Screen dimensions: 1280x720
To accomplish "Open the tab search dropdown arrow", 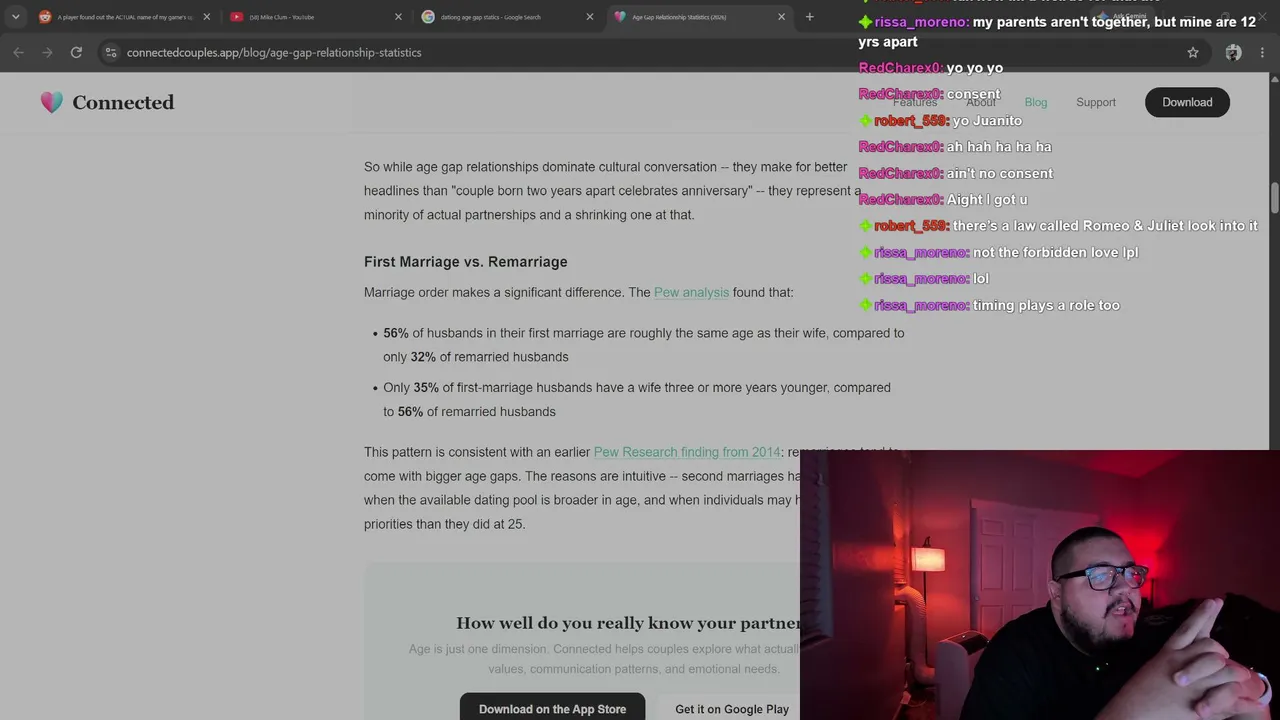I will (x=15, y=17).
